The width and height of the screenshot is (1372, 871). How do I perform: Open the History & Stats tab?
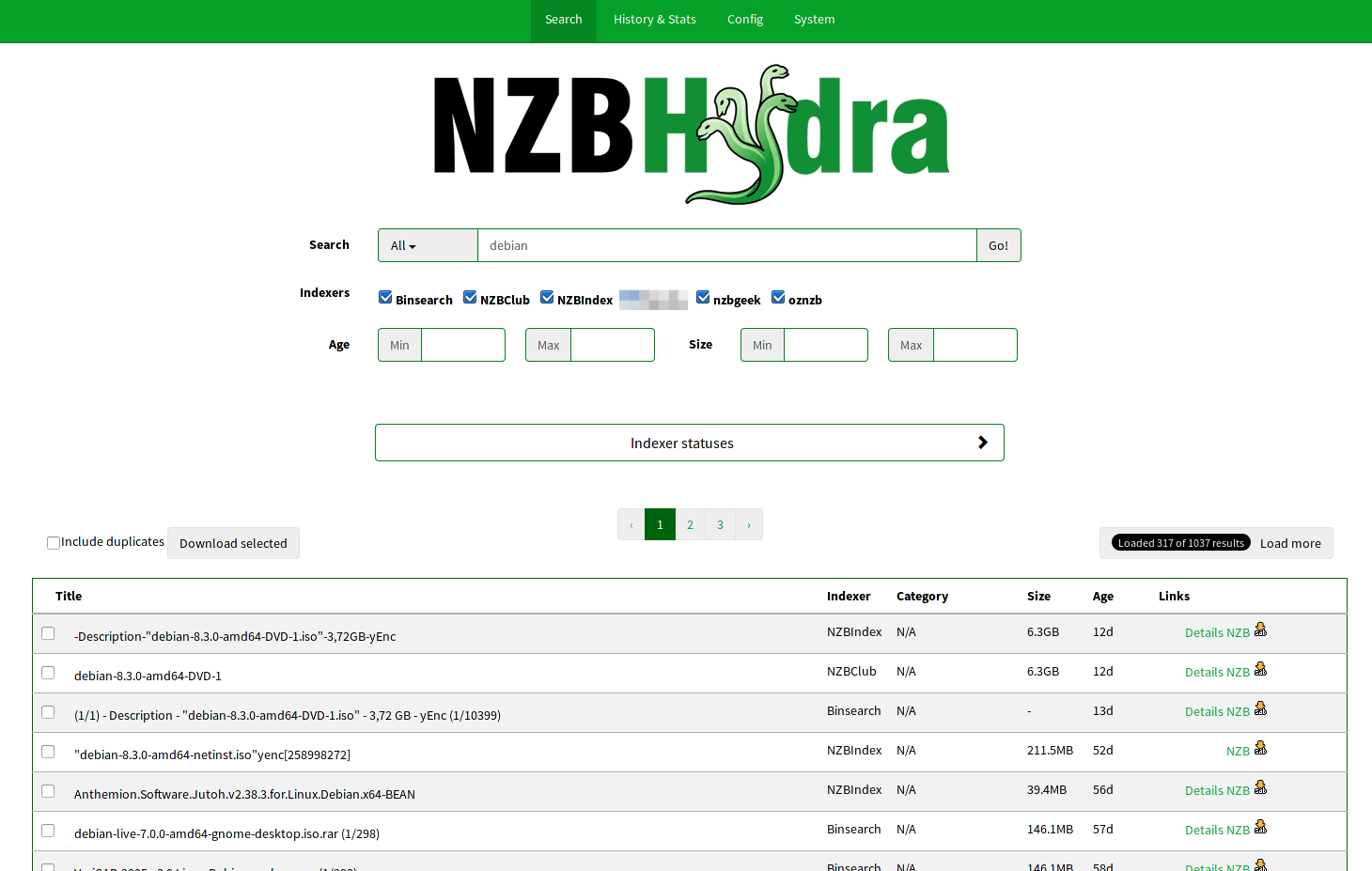[x=654, y=20]
